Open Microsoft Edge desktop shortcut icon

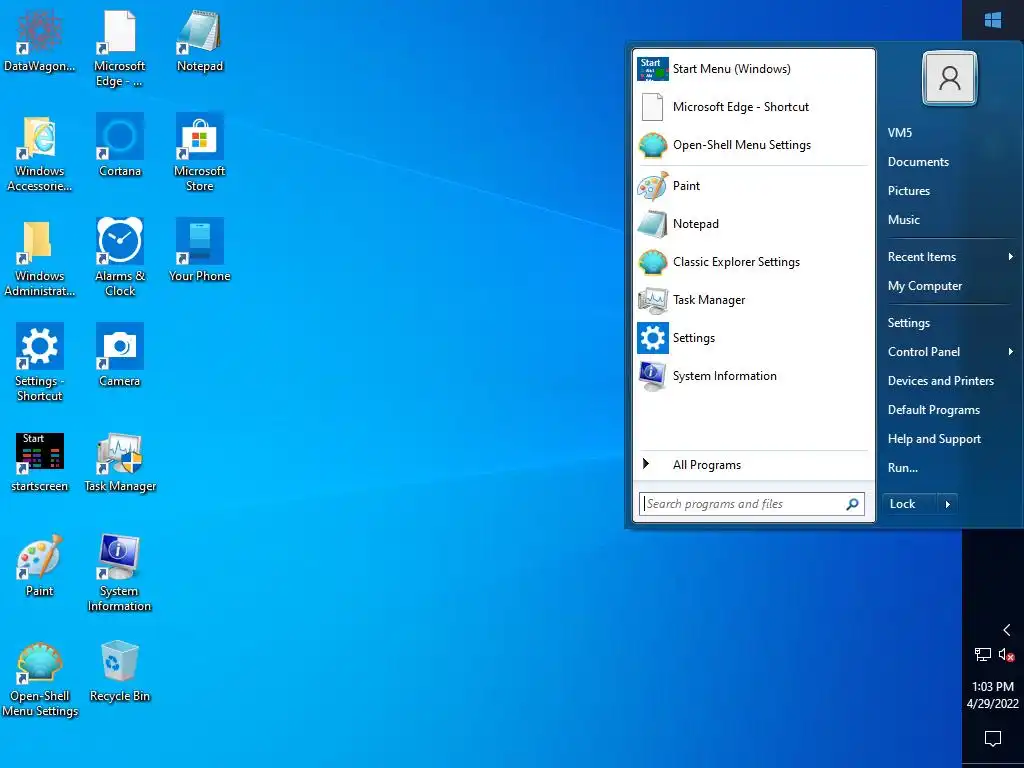(x=119, y=48)
